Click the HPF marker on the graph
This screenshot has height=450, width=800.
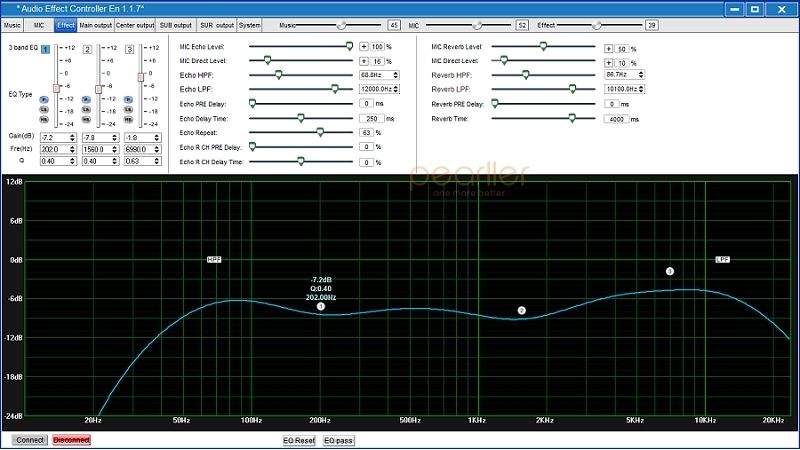214,259
